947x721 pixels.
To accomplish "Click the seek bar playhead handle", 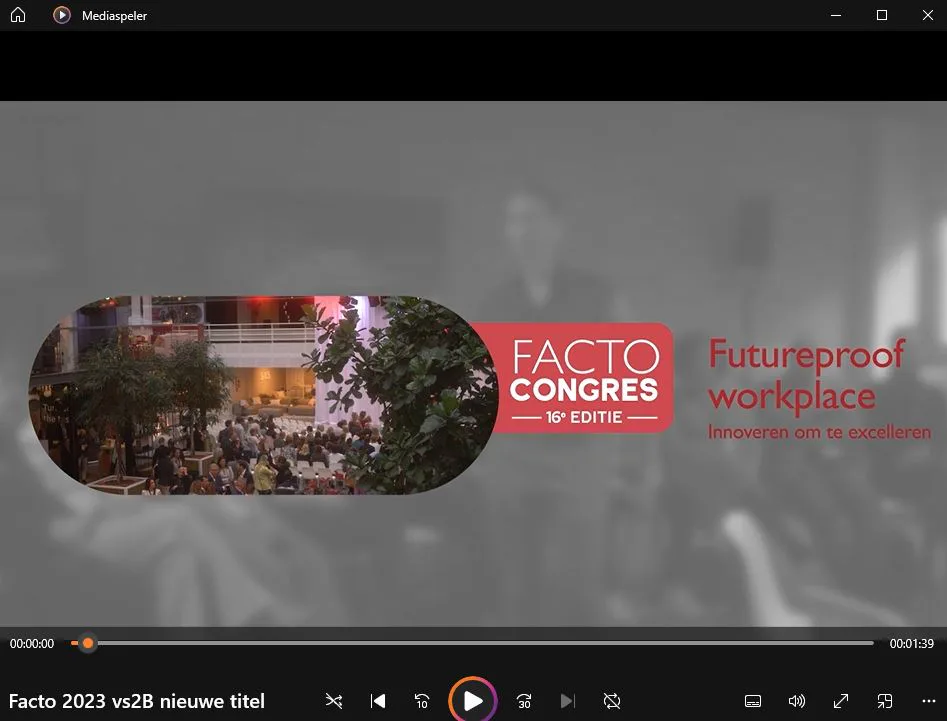I will 88,643.
